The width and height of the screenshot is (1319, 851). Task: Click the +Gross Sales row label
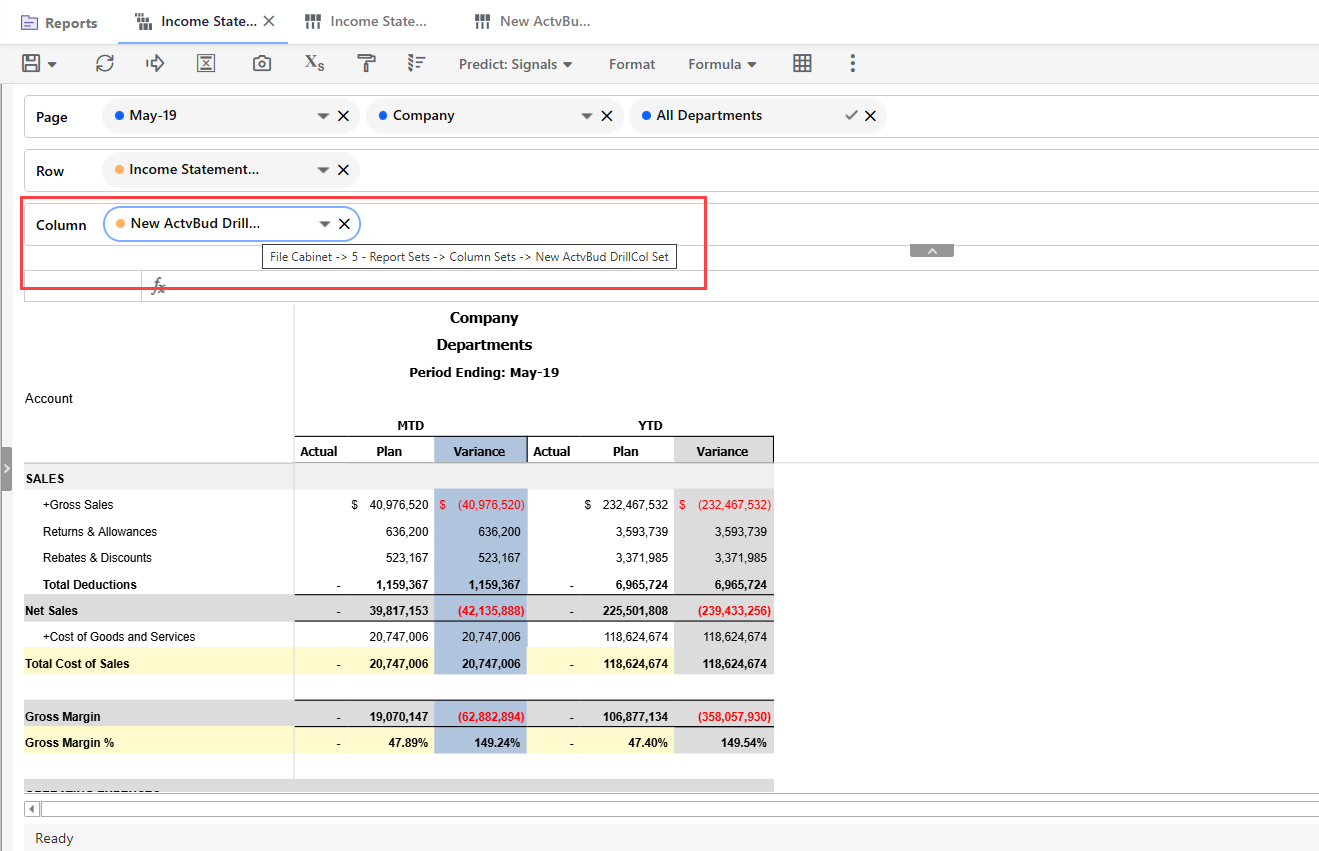(x=78, y=505)
